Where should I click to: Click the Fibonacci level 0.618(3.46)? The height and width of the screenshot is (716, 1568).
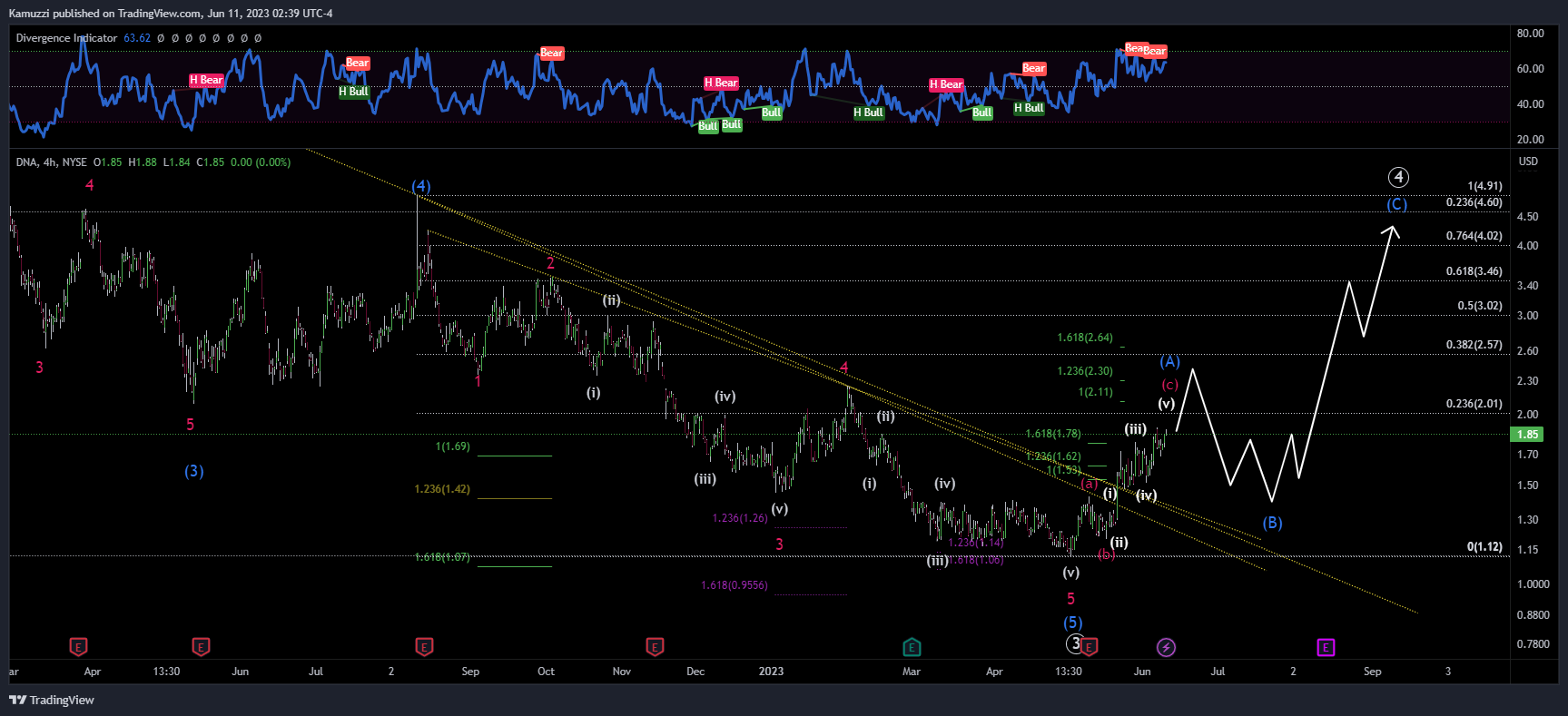tap(1474, 271)
